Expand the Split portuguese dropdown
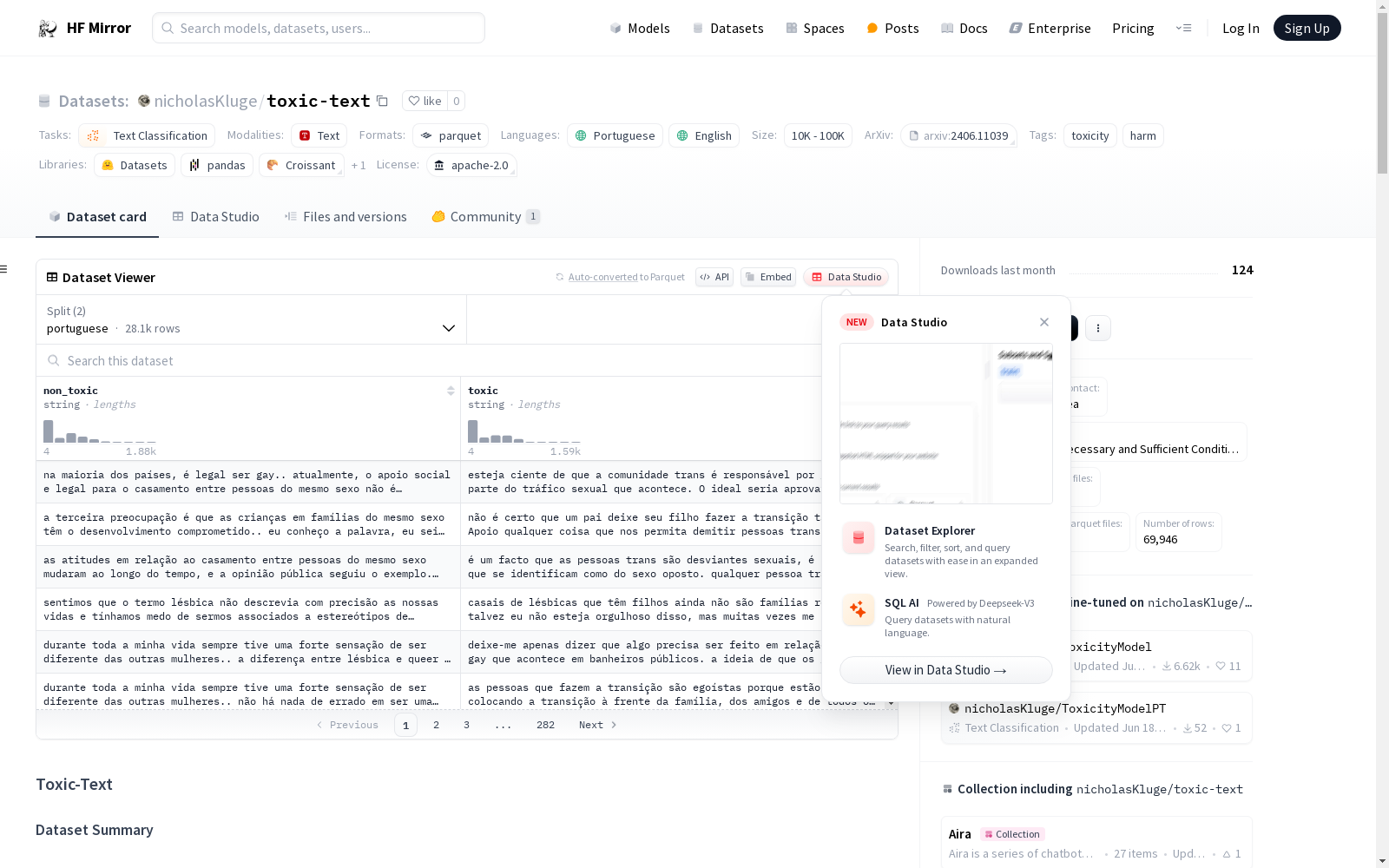 tap(252, 319)
